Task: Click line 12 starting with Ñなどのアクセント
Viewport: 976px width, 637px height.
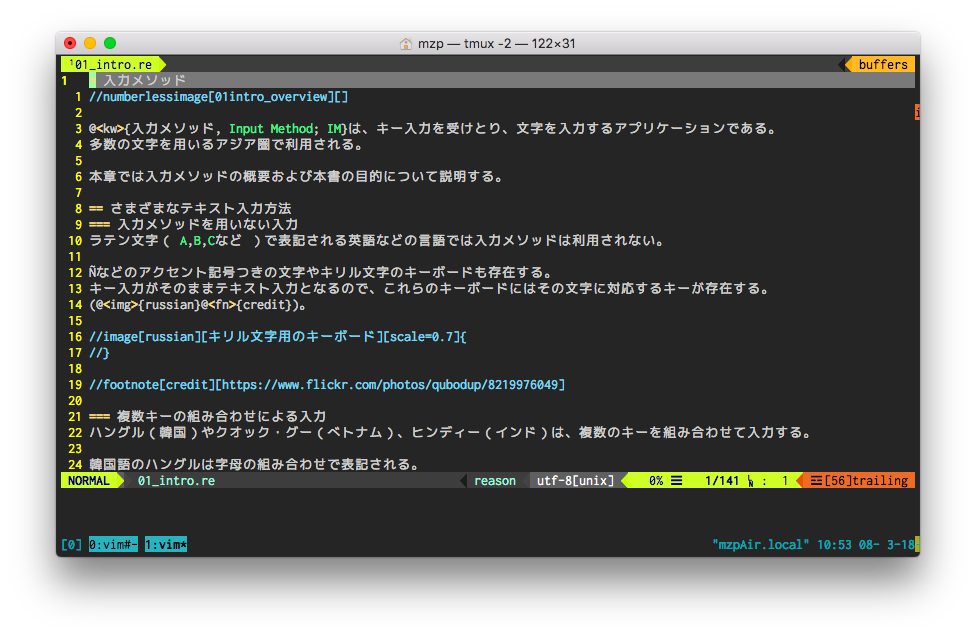Action: click(x=321, y=272)
